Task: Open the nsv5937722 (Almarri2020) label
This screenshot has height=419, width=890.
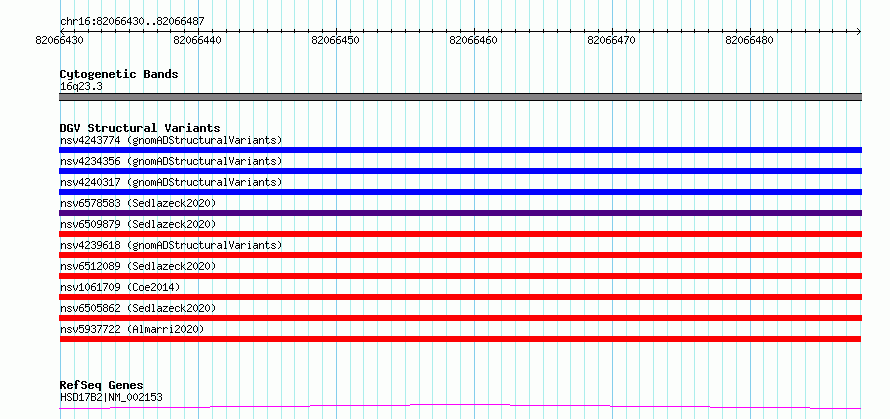Action: (x=132, y=329)
